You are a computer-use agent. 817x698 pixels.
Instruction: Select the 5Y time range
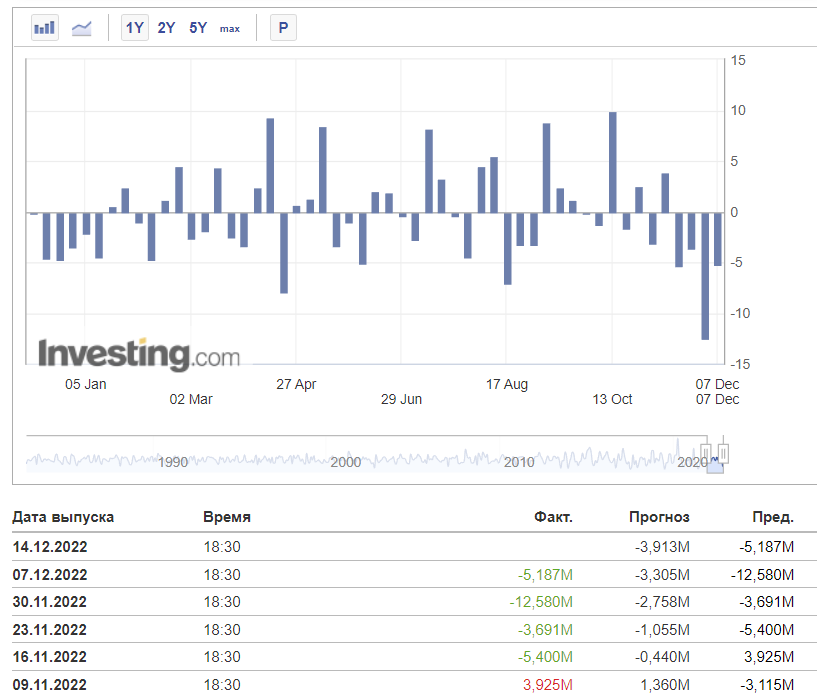pyautogui.click(x=198, y=28)
